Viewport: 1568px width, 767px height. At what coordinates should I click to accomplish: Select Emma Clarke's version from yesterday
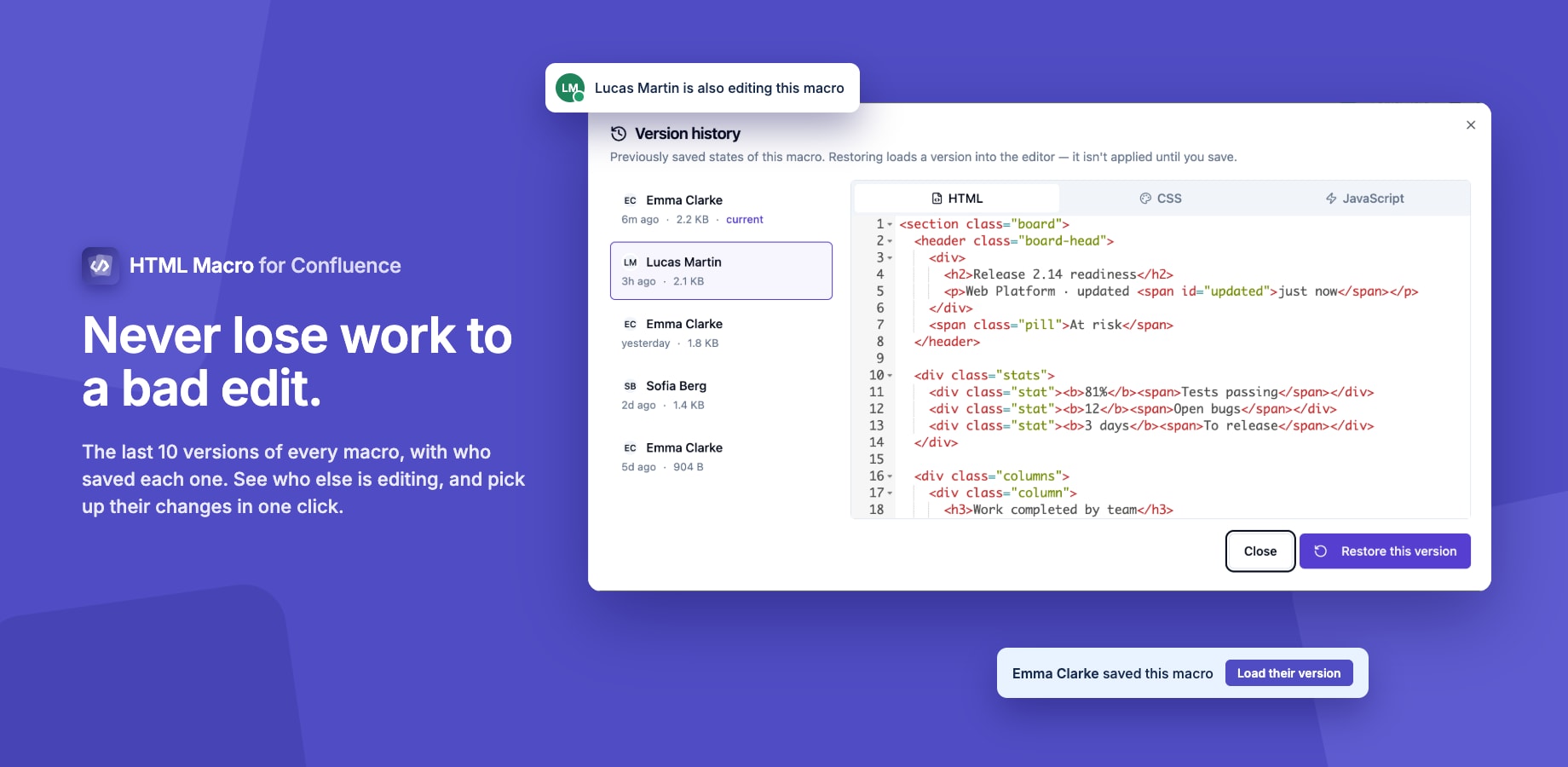(x=721, y=333)
